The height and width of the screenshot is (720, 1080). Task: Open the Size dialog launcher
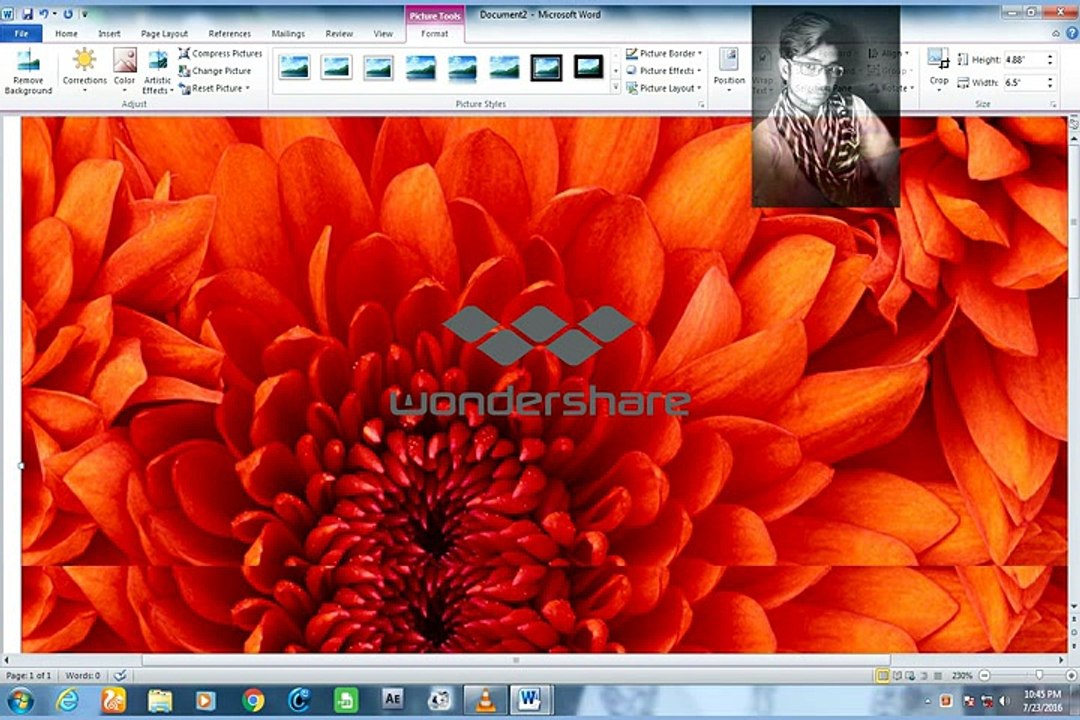pos(1053,105)
